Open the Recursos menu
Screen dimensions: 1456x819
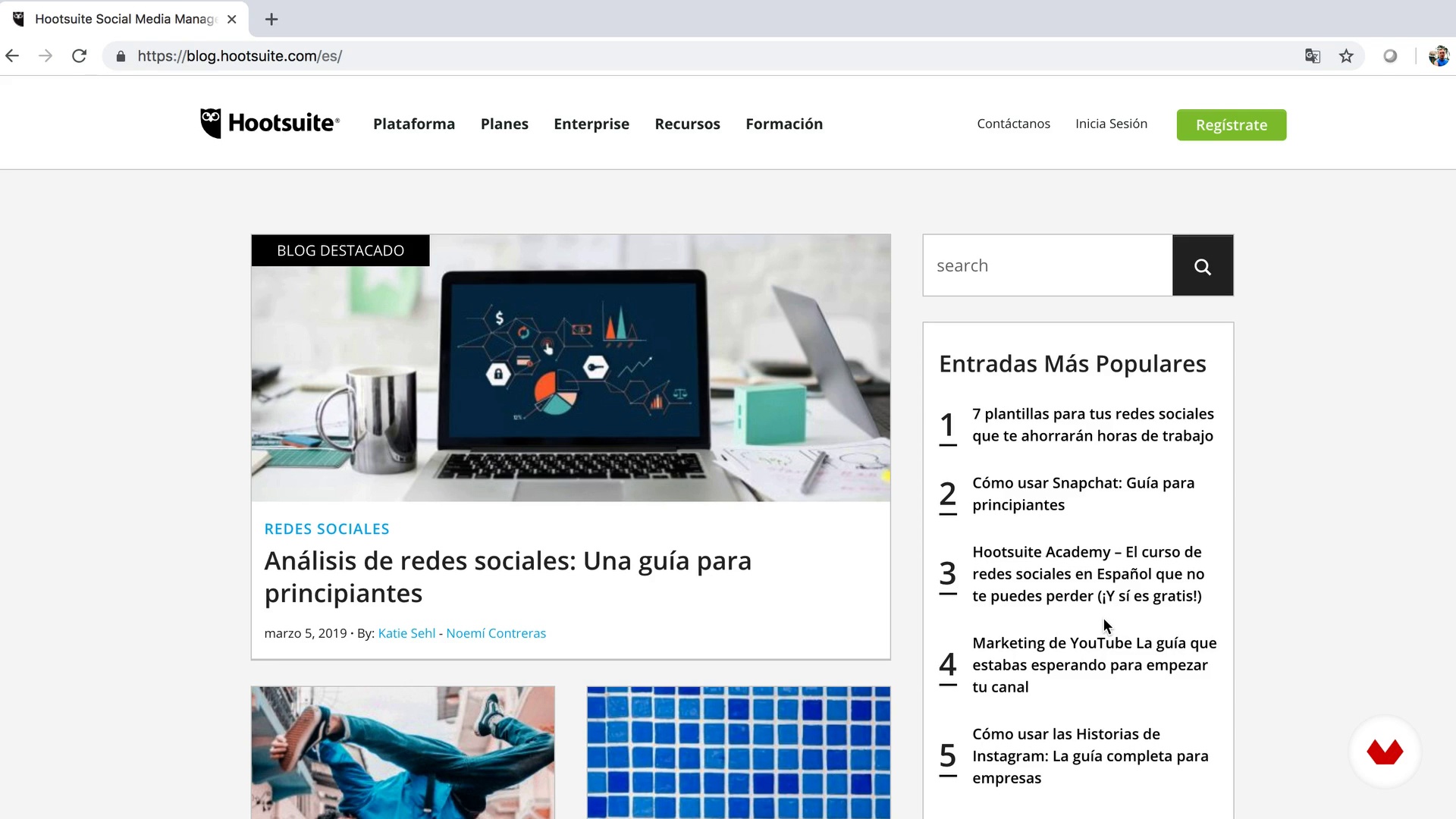[x=688, y=124]
